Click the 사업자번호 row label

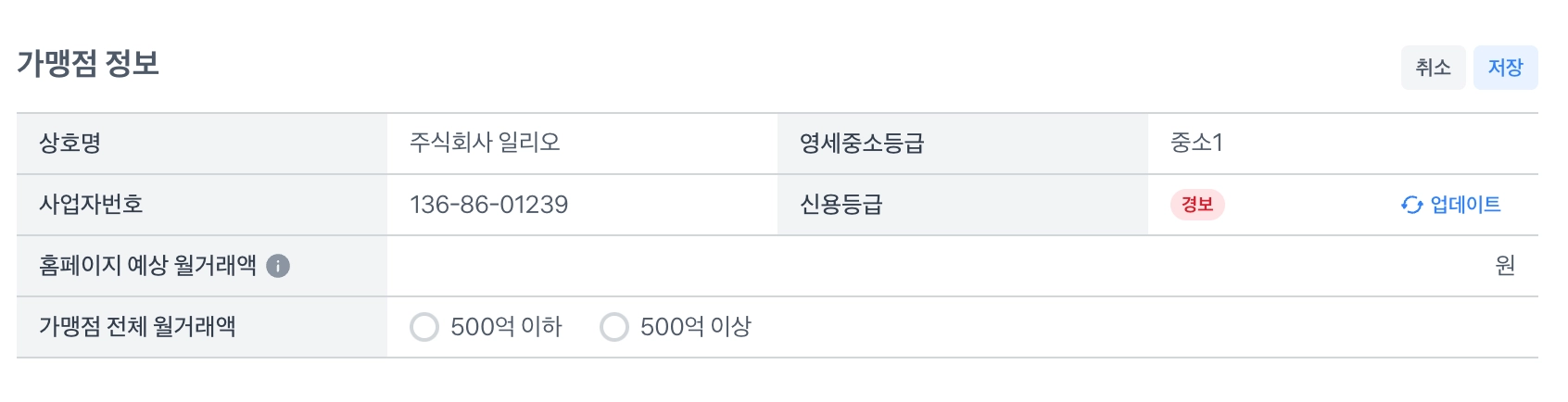(91, 205)
